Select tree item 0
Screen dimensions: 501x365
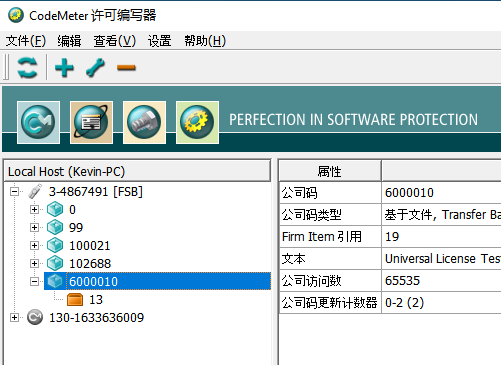pos(72,210)
